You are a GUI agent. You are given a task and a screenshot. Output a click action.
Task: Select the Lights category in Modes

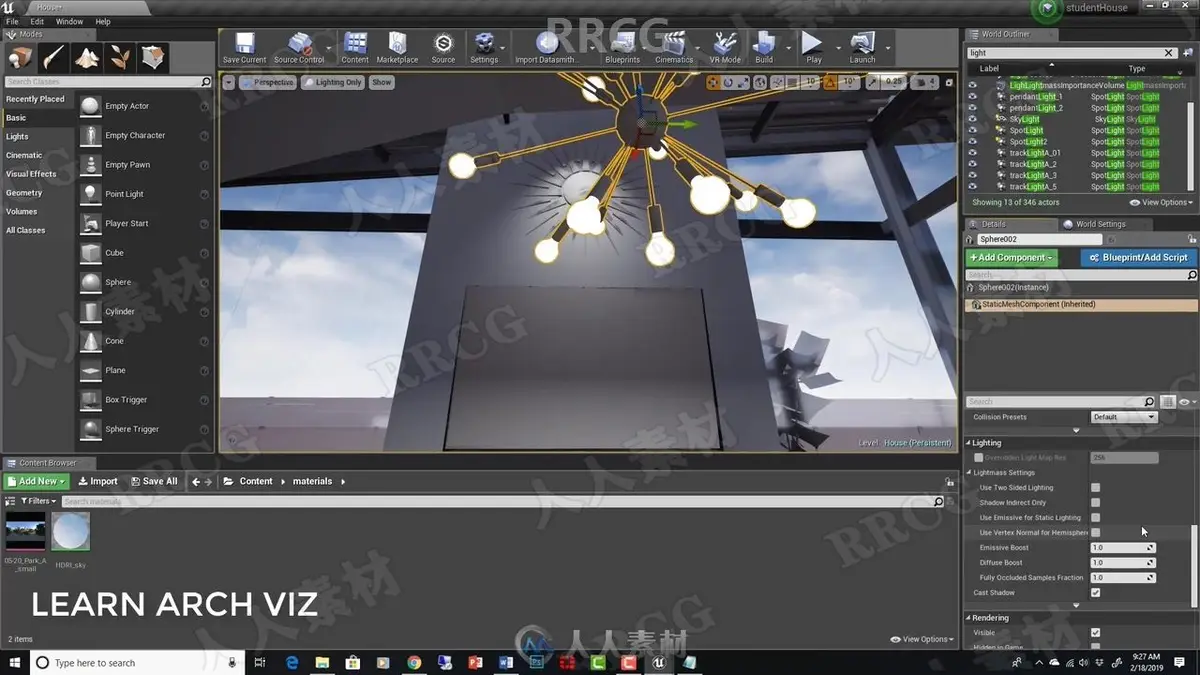pyautogui.click(x=17, y=137)
